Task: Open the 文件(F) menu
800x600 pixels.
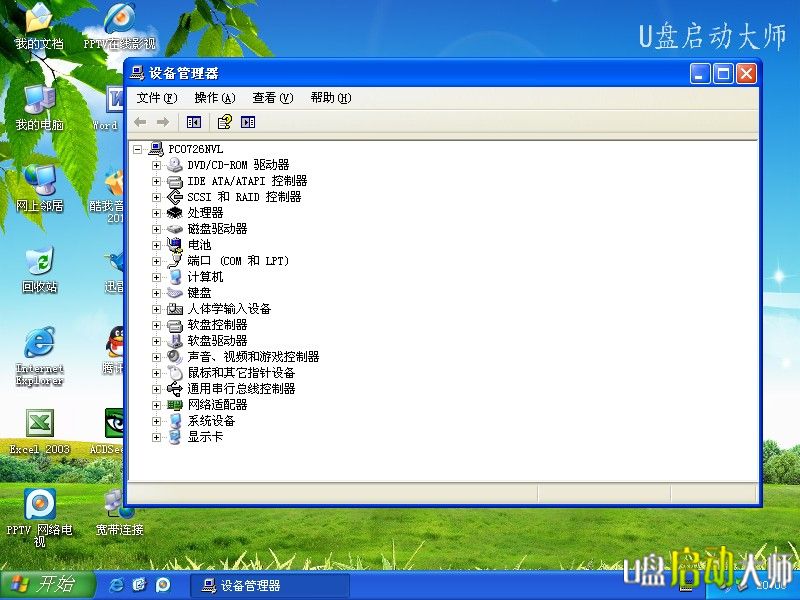Action: pos(156,98)
